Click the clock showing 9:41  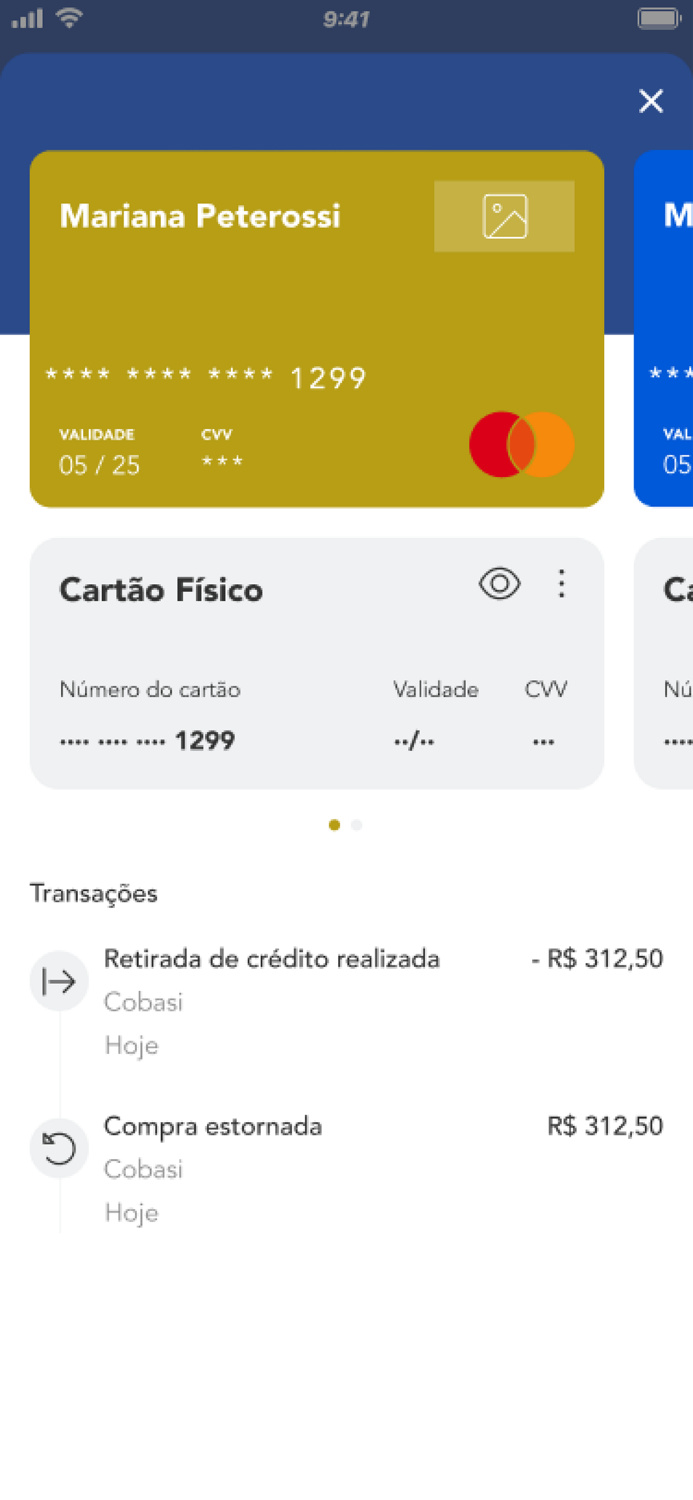[346, 16]
